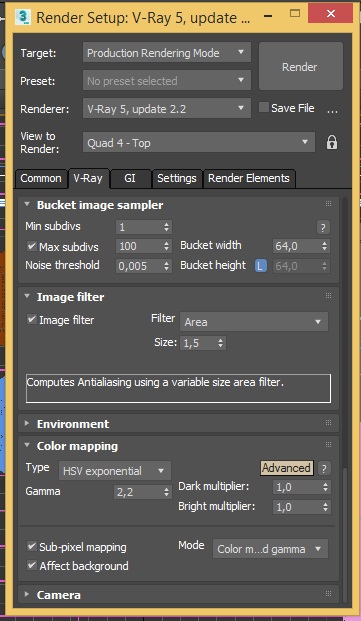Select the V-Ray tab

(88, 178)
